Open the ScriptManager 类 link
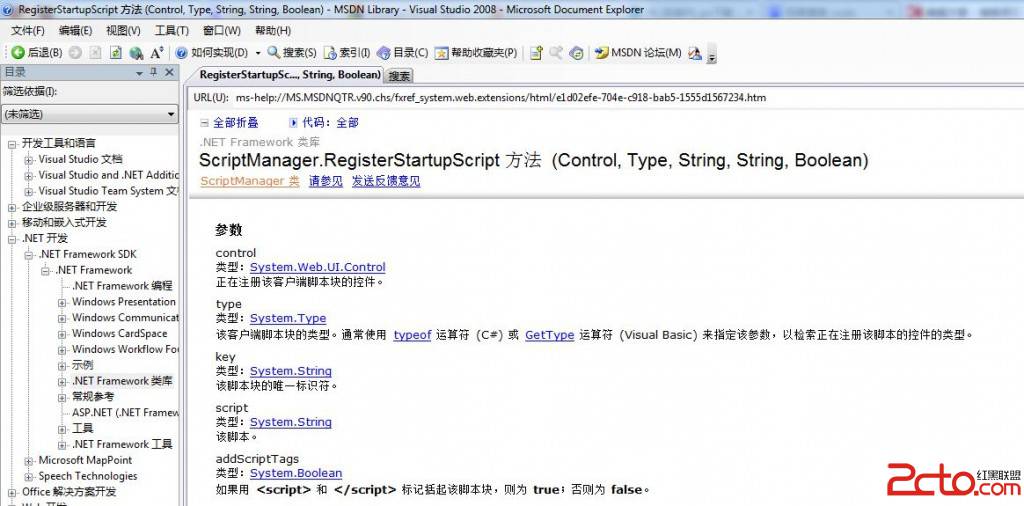The height and width of the screenshot is (506, 1024). pyautogui.click(x=249, y=182)
